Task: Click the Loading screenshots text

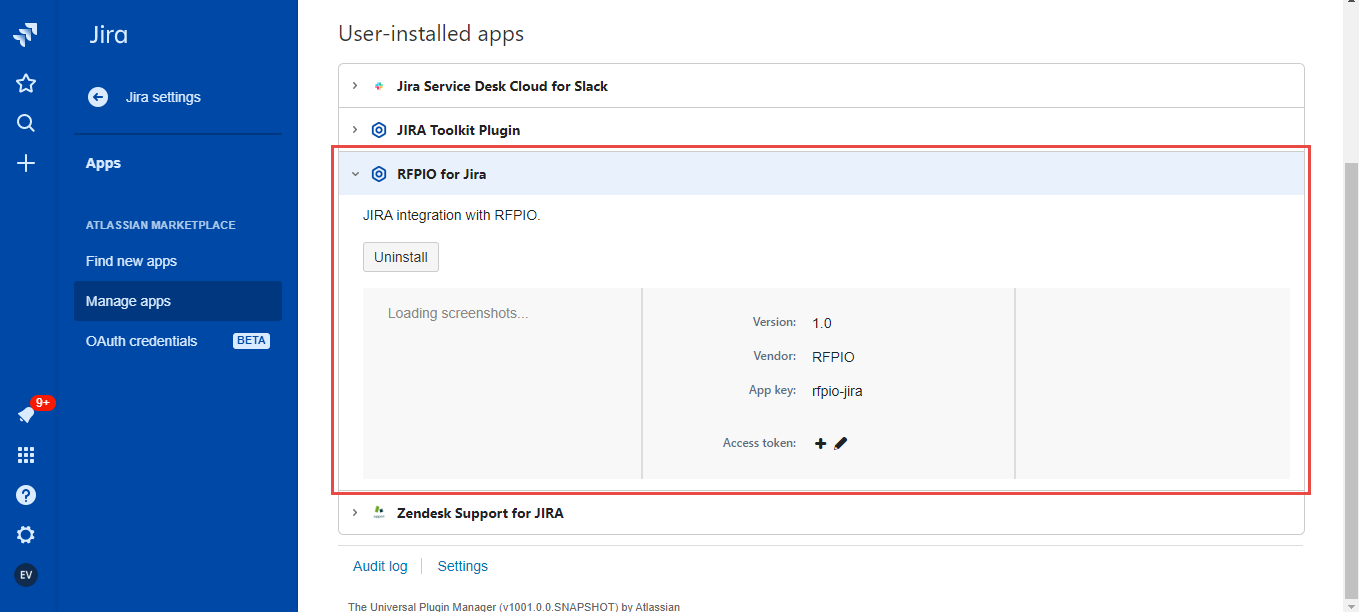Action: [x=458, y=313]
